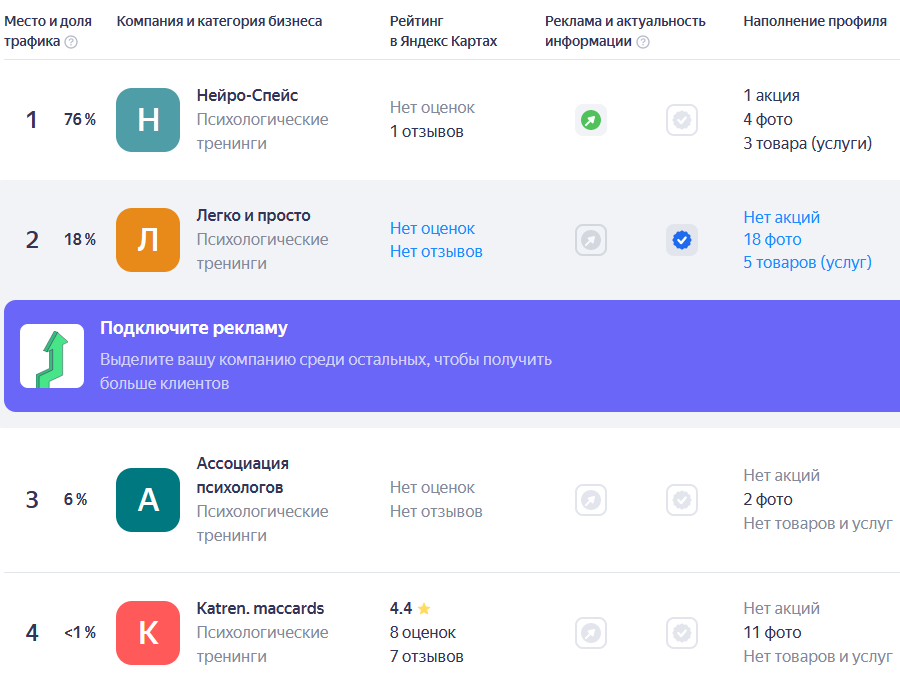900x700 pixels.
Task: Open the 'Нет акций' link for Легко и просто
Action: (781, 217)
